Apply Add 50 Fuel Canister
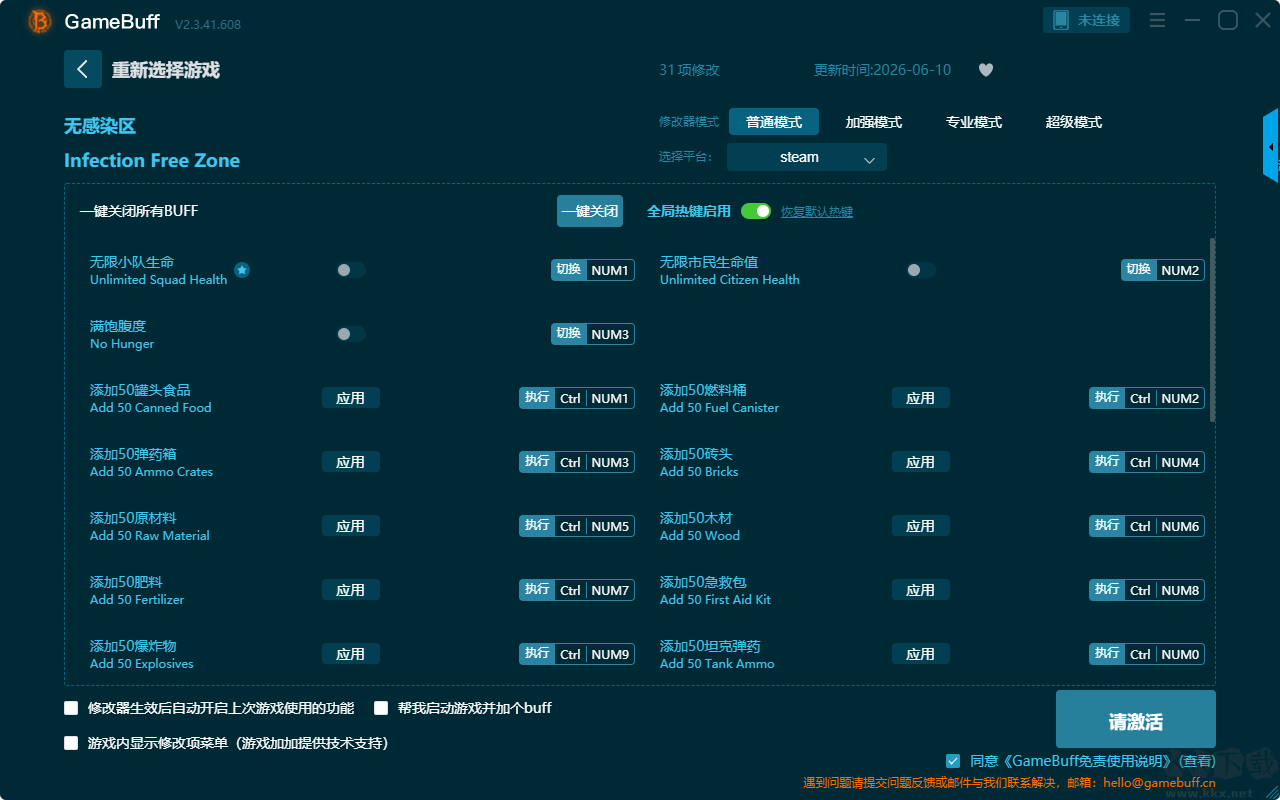Image resolution: width=1280 pixels, height=800 pixels. pos(921,398)
